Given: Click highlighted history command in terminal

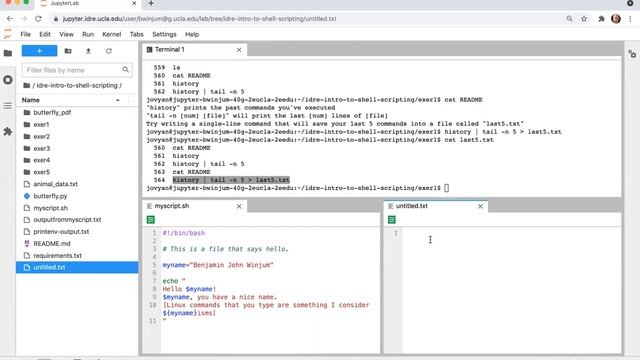Looking at the screenshot, I should click(x=231, y=180).
